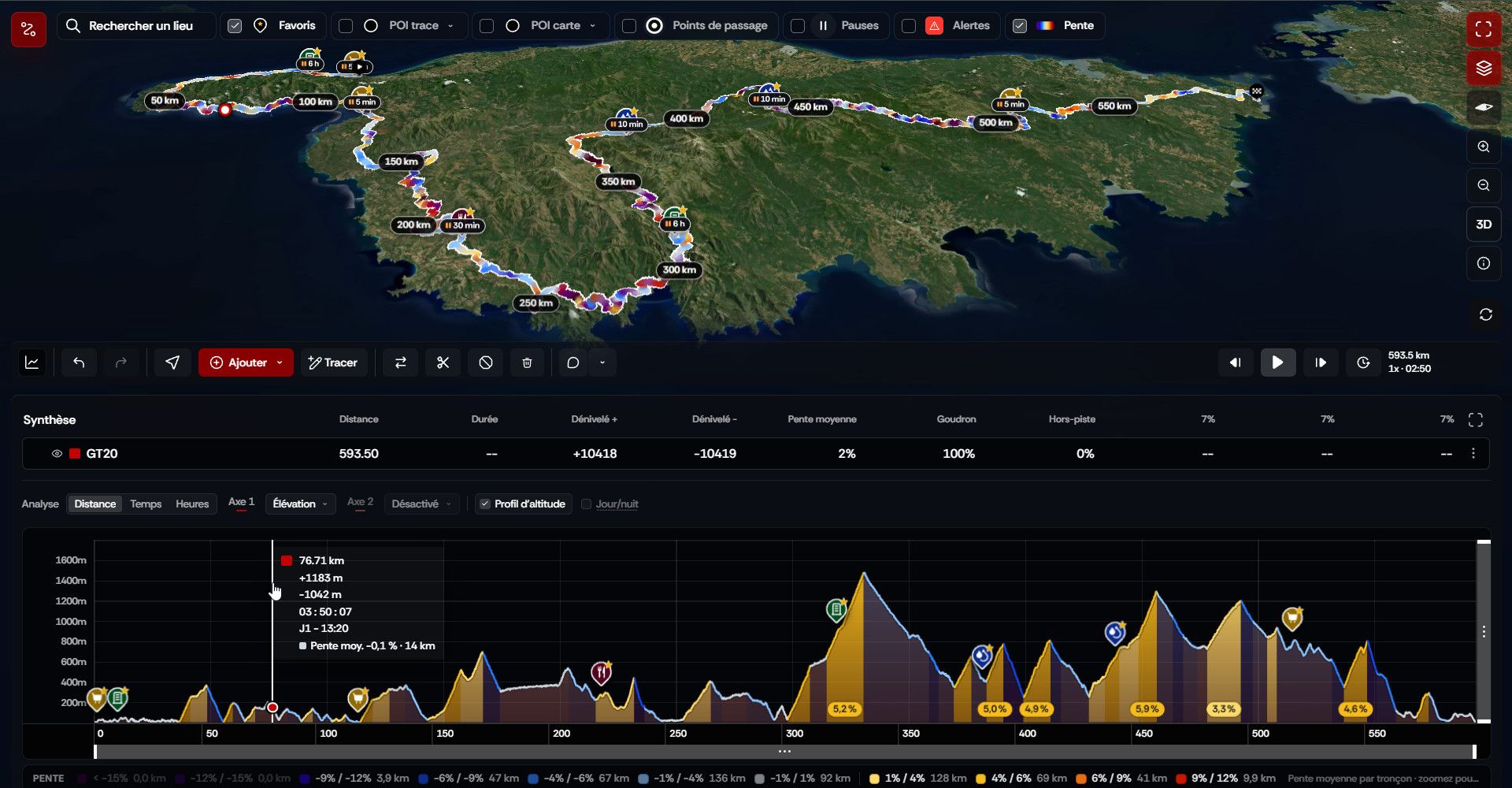Open map information panel

pos(1484,263)
